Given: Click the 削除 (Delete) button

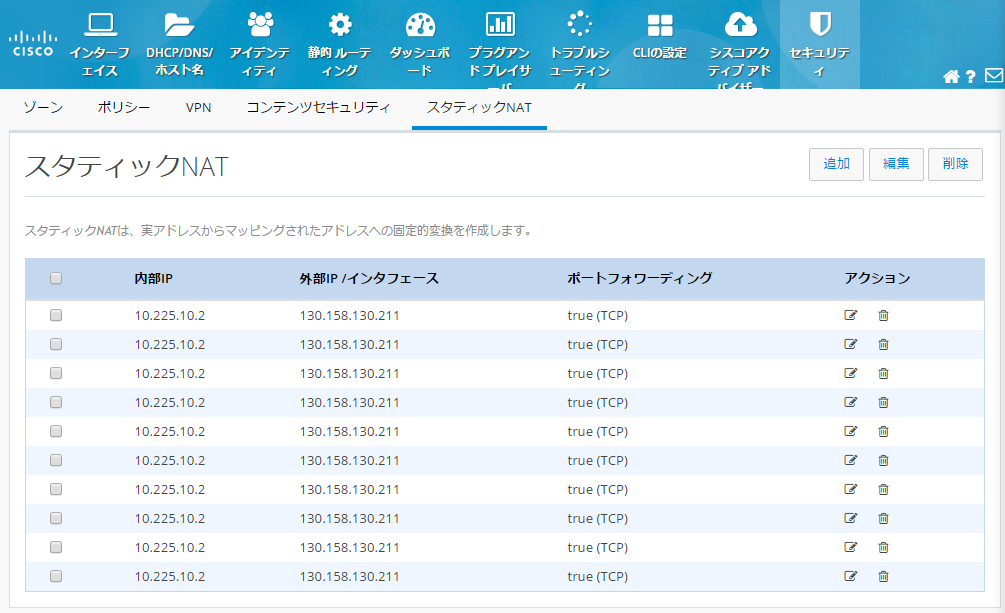Looking at the screenshot, I should (955, 164).
